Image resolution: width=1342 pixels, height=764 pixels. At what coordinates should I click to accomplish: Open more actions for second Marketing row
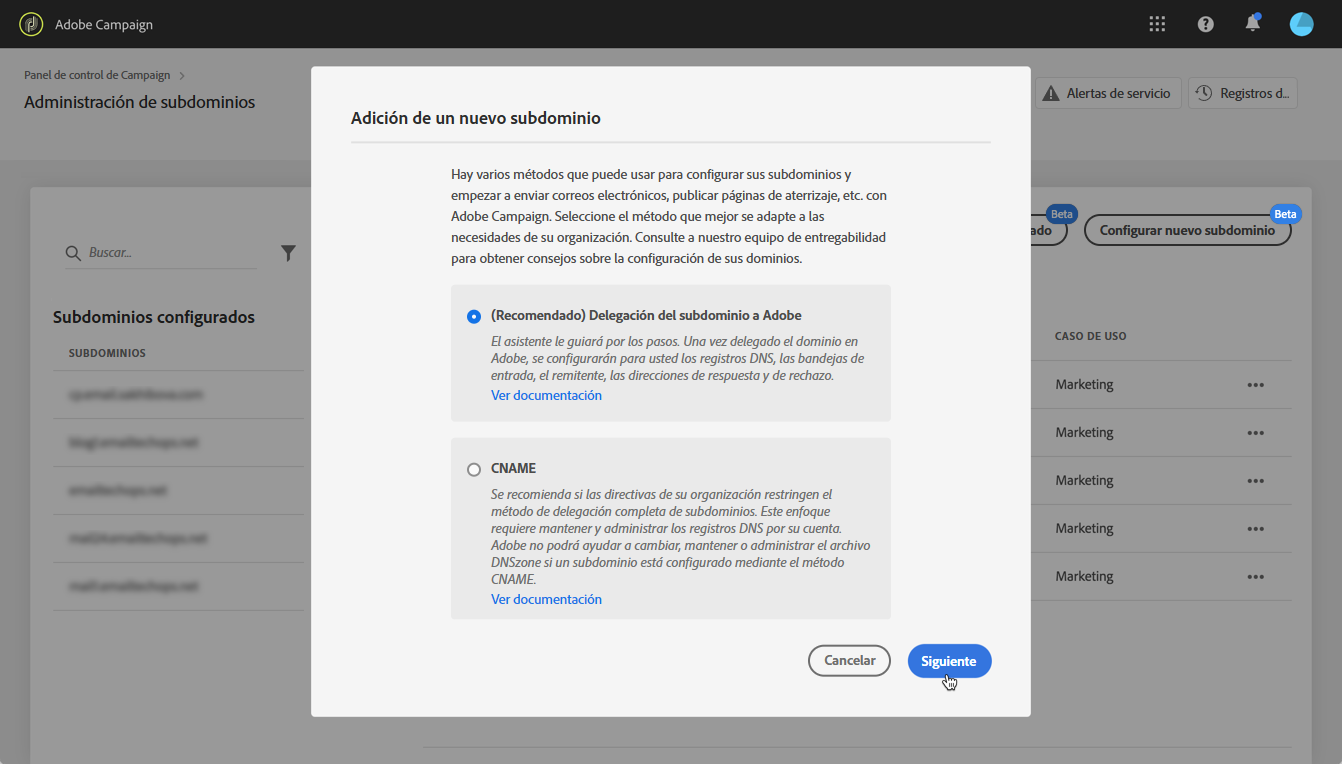(x=1256, y=433)
